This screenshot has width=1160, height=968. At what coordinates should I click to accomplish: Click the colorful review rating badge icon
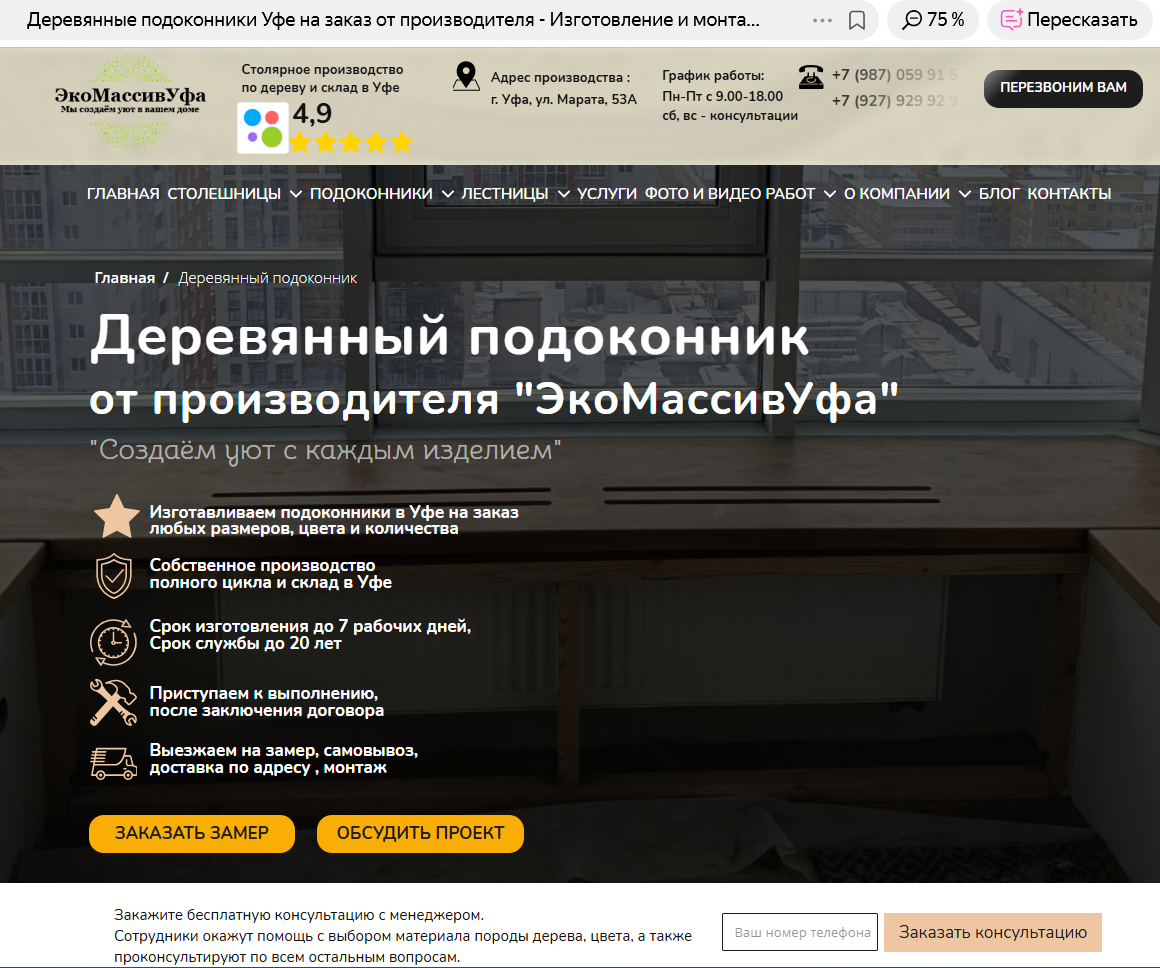tap(263, 128)
